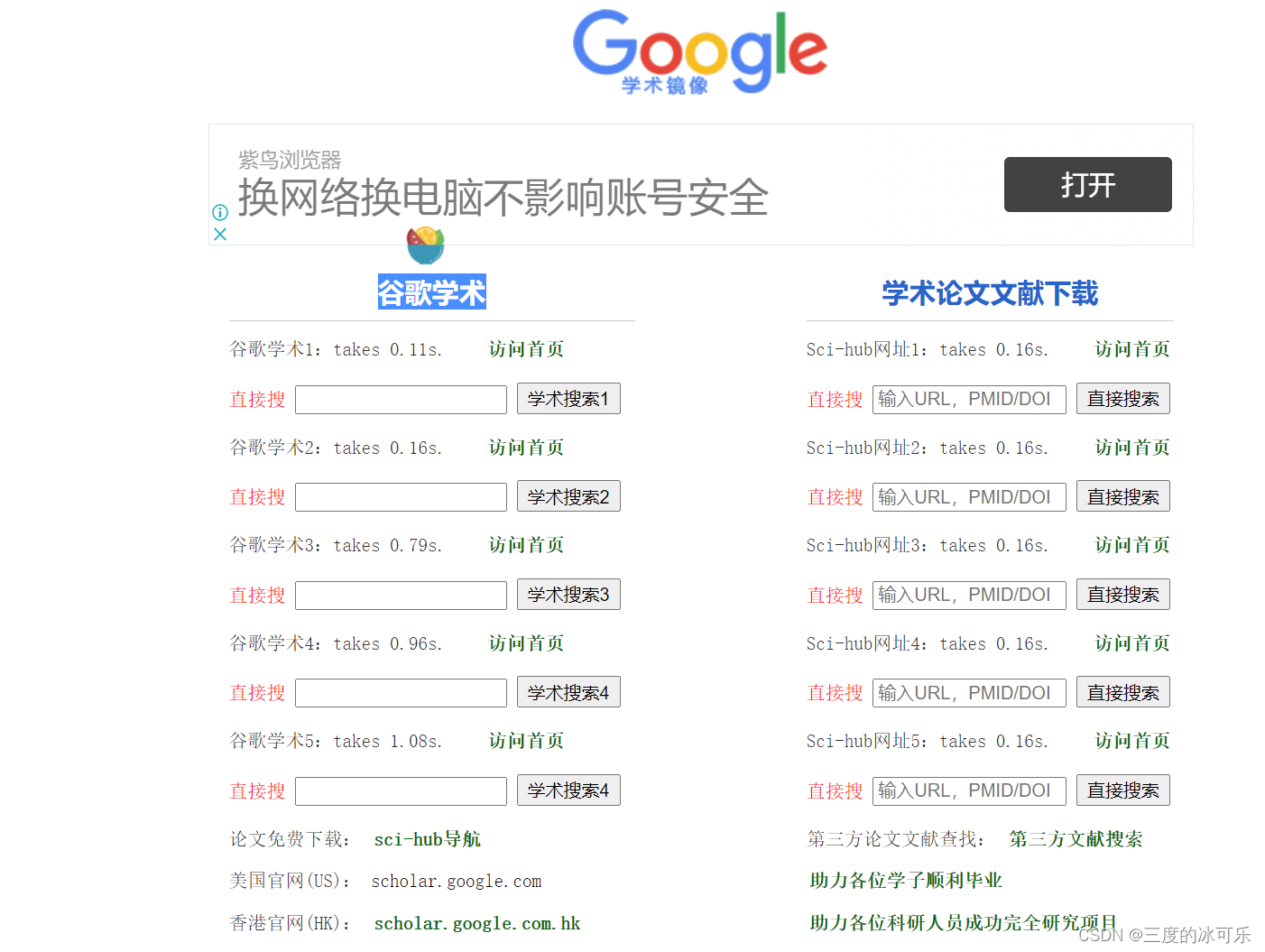Click the first 学术搜索 input field
The height and width of the screenshot is (952, 1265).
(x=400, y=398)
